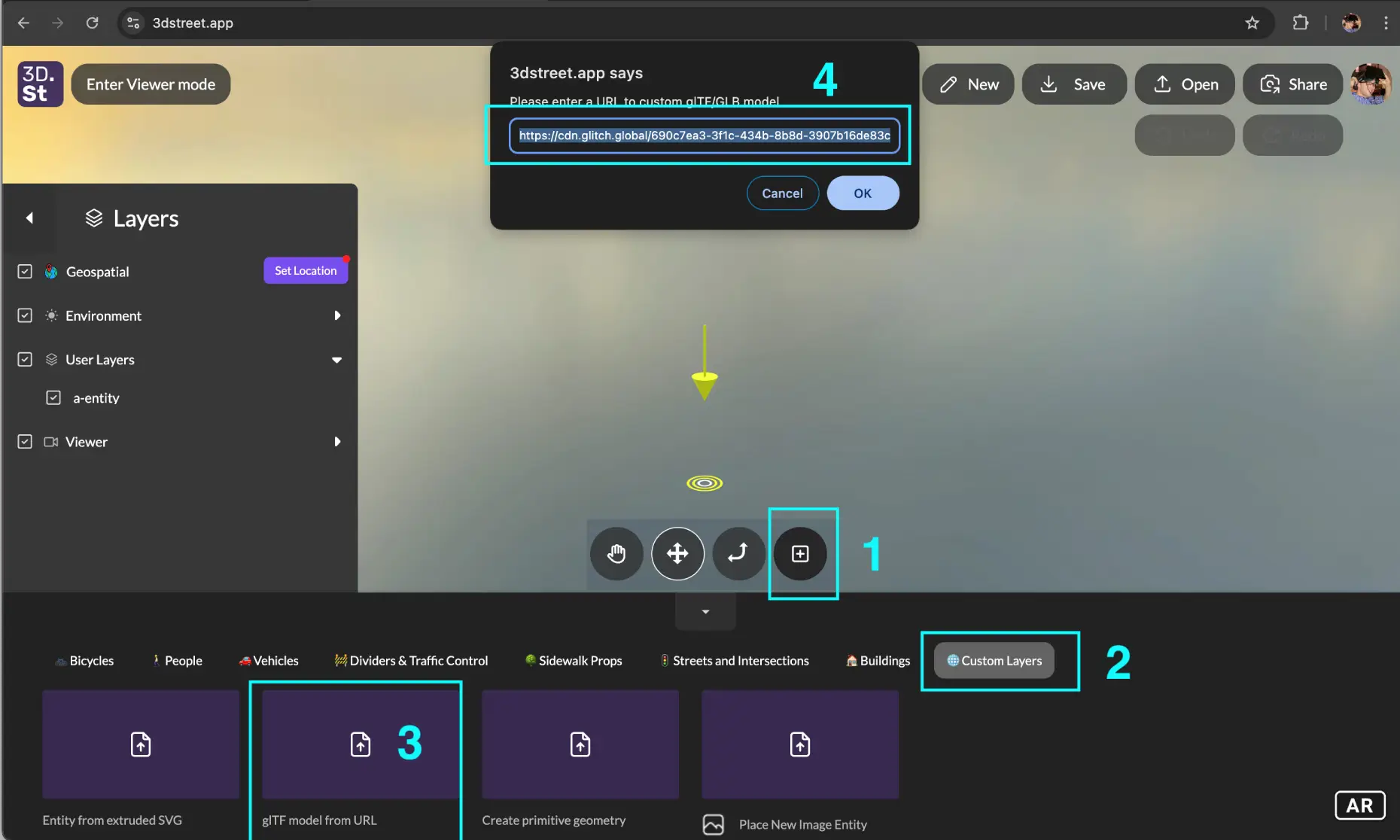Click inside the glTF URL input field
1400x840 pixels.
(x=705, y=135)
